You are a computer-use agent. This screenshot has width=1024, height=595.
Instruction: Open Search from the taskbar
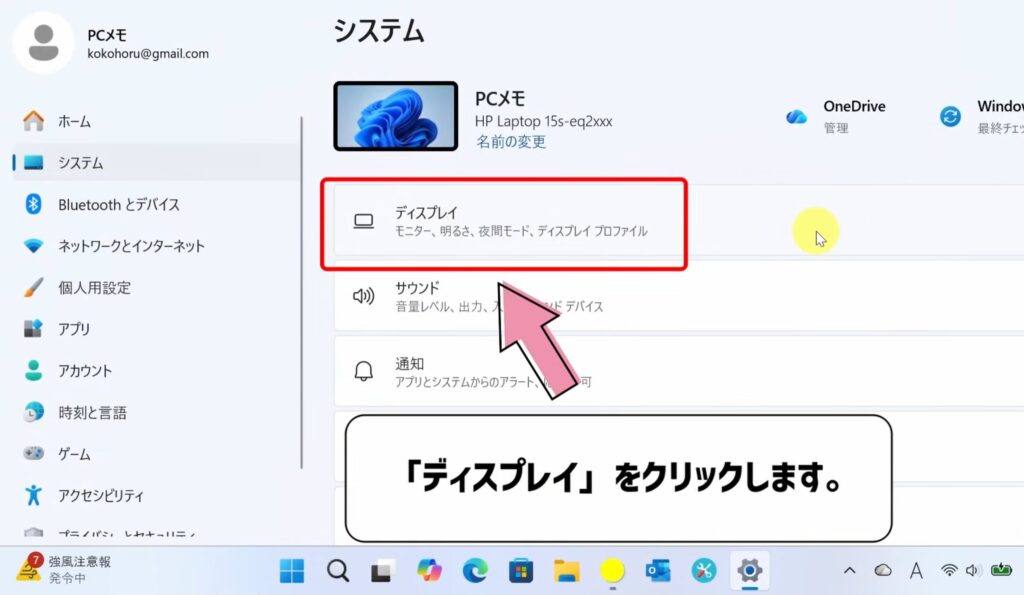pos(336,571)
